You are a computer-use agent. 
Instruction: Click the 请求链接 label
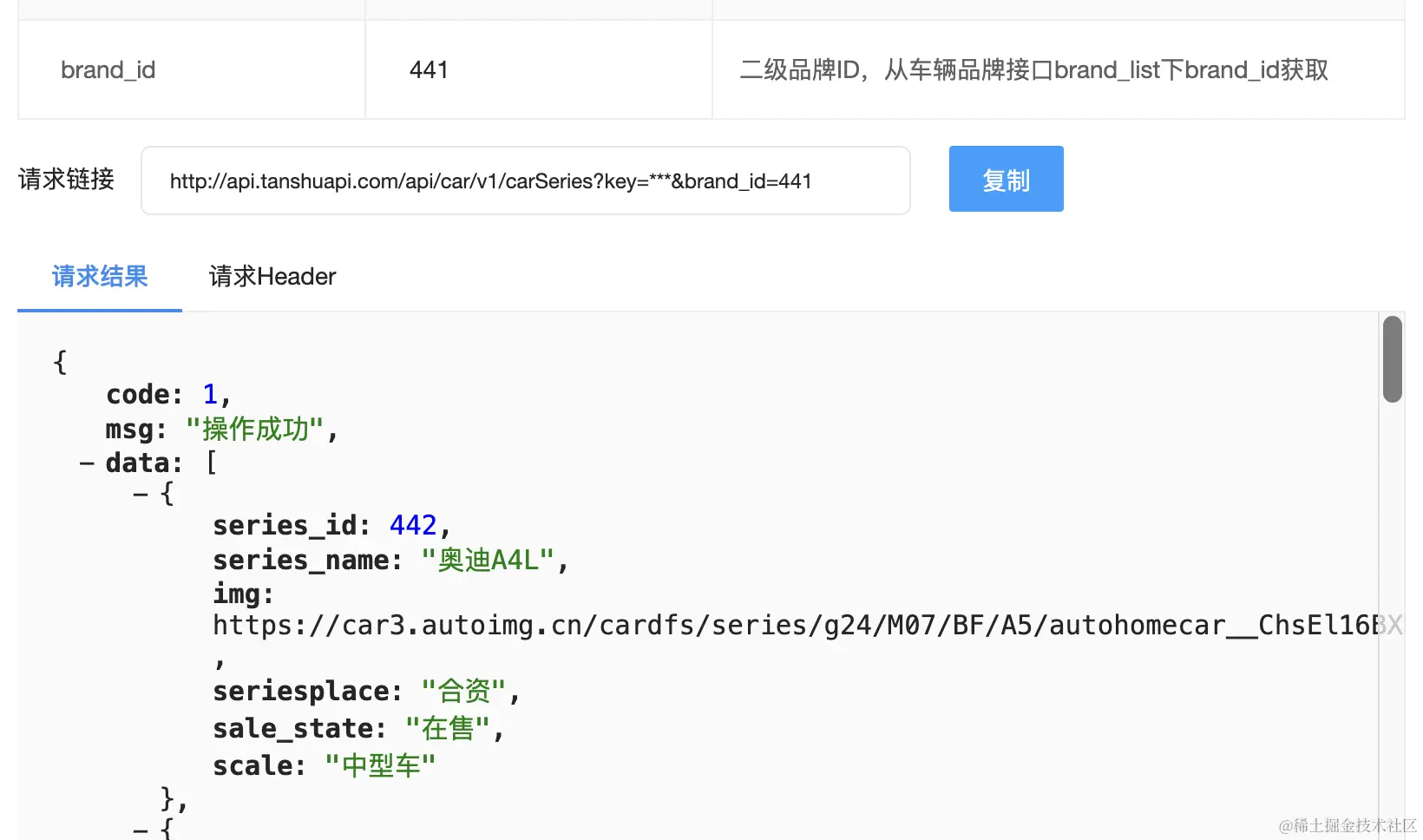point(67,180)
